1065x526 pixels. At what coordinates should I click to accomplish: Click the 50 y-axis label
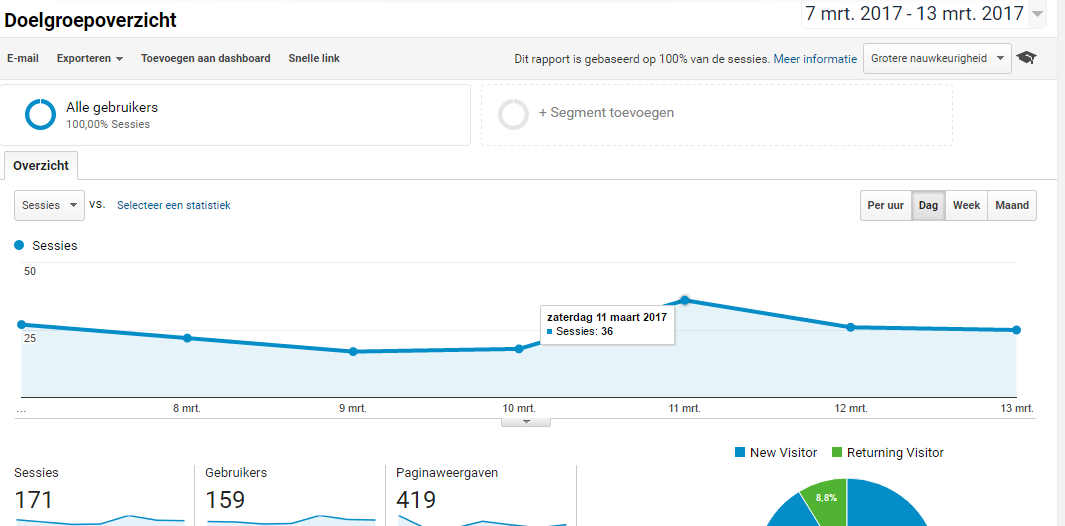[30, 271]
